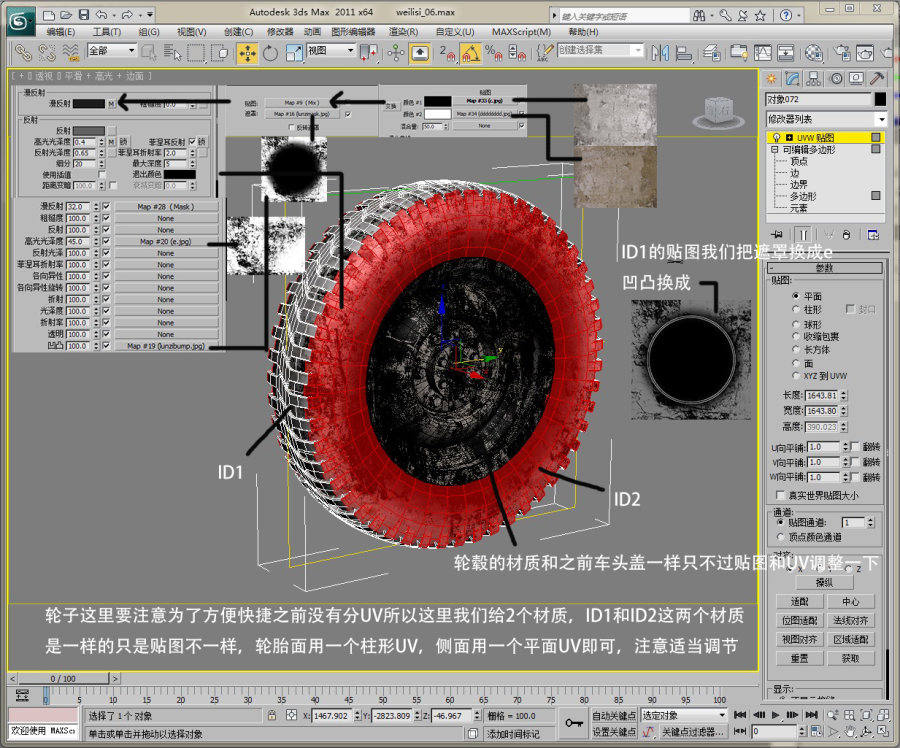The height and width of the screenshot is (748, 900).
Task: Enable the 真实世界贴图大小 checkbox
Action: click(780, 495)
